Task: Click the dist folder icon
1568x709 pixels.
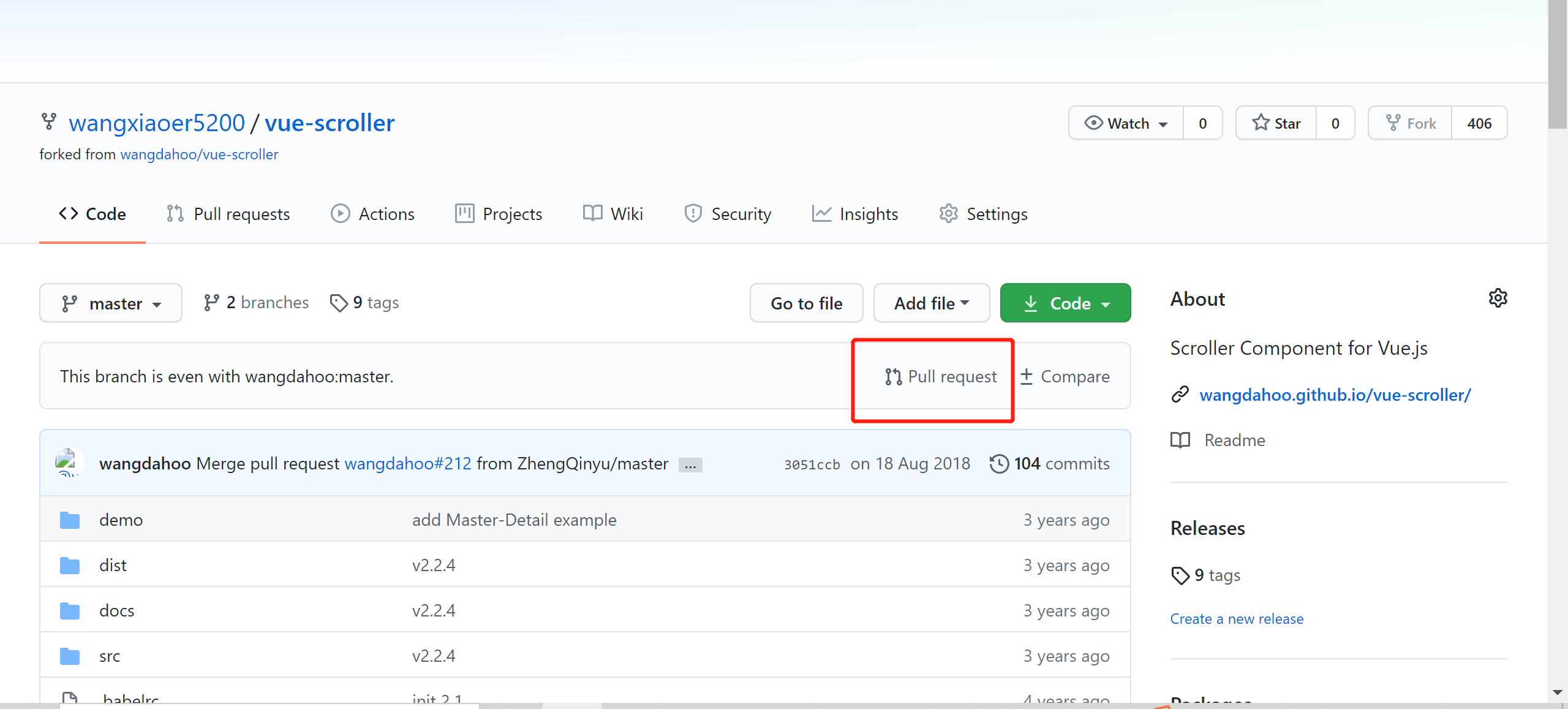Action: coord(70,566)
